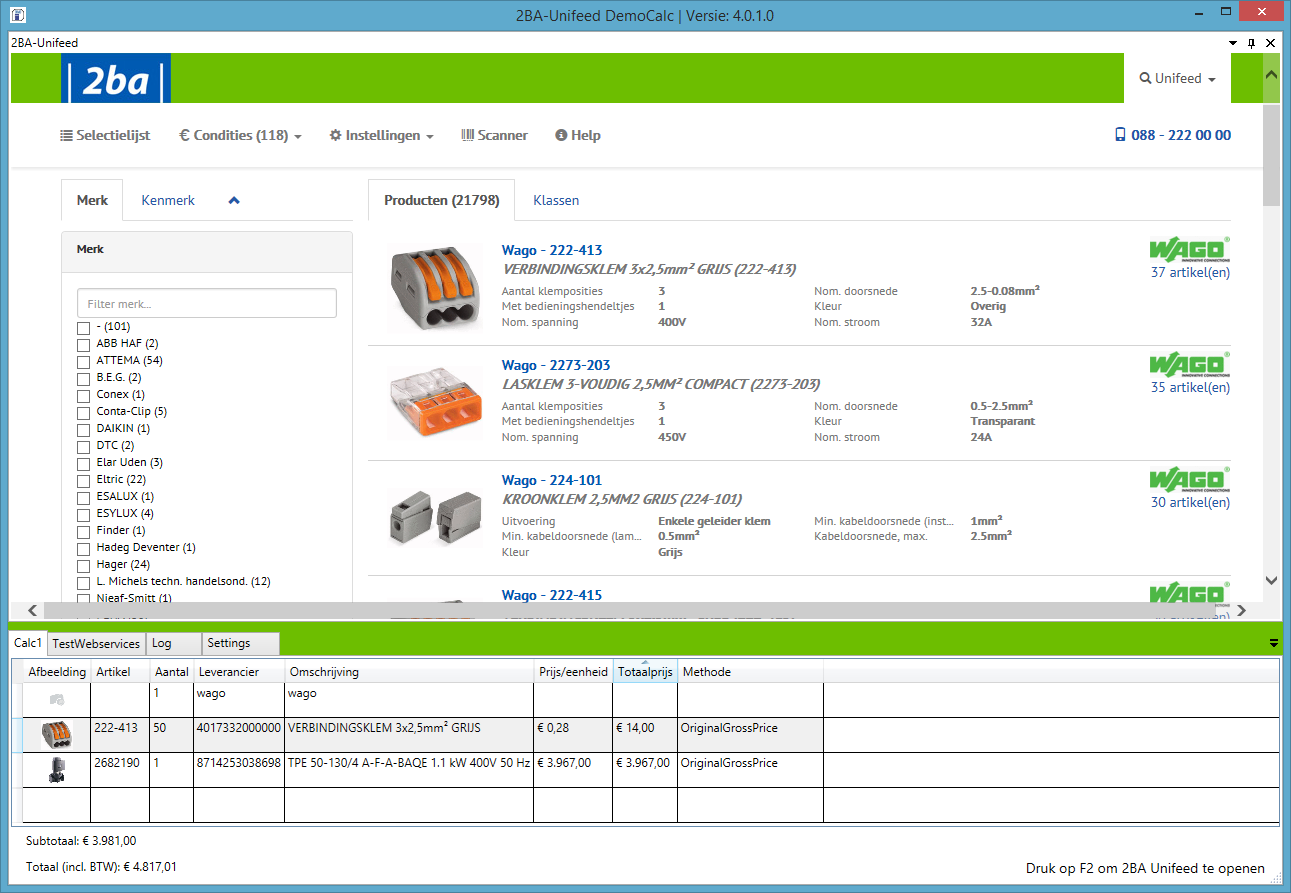Collapse the filter panel using the Kenmerk chevron

click(x=234, y=199)
